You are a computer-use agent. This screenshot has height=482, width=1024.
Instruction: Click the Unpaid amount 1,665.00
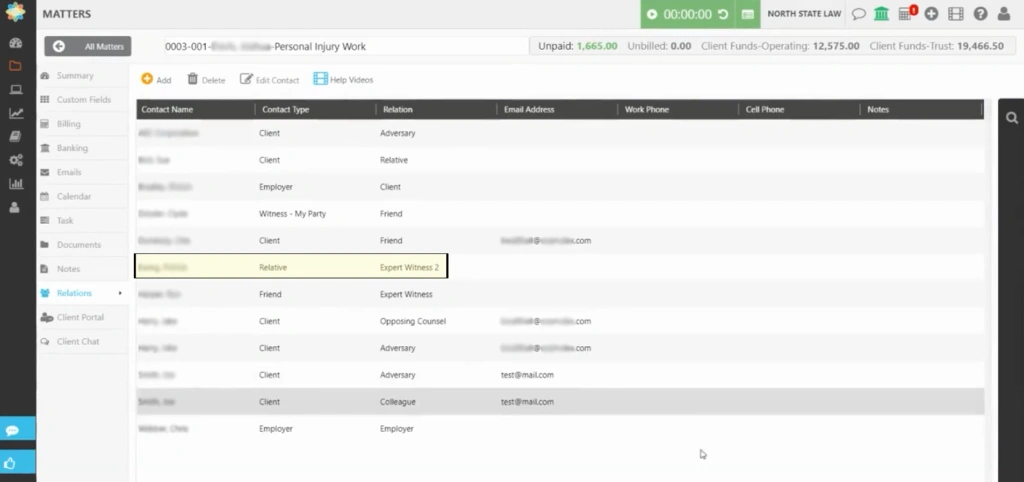coord(597,46)
